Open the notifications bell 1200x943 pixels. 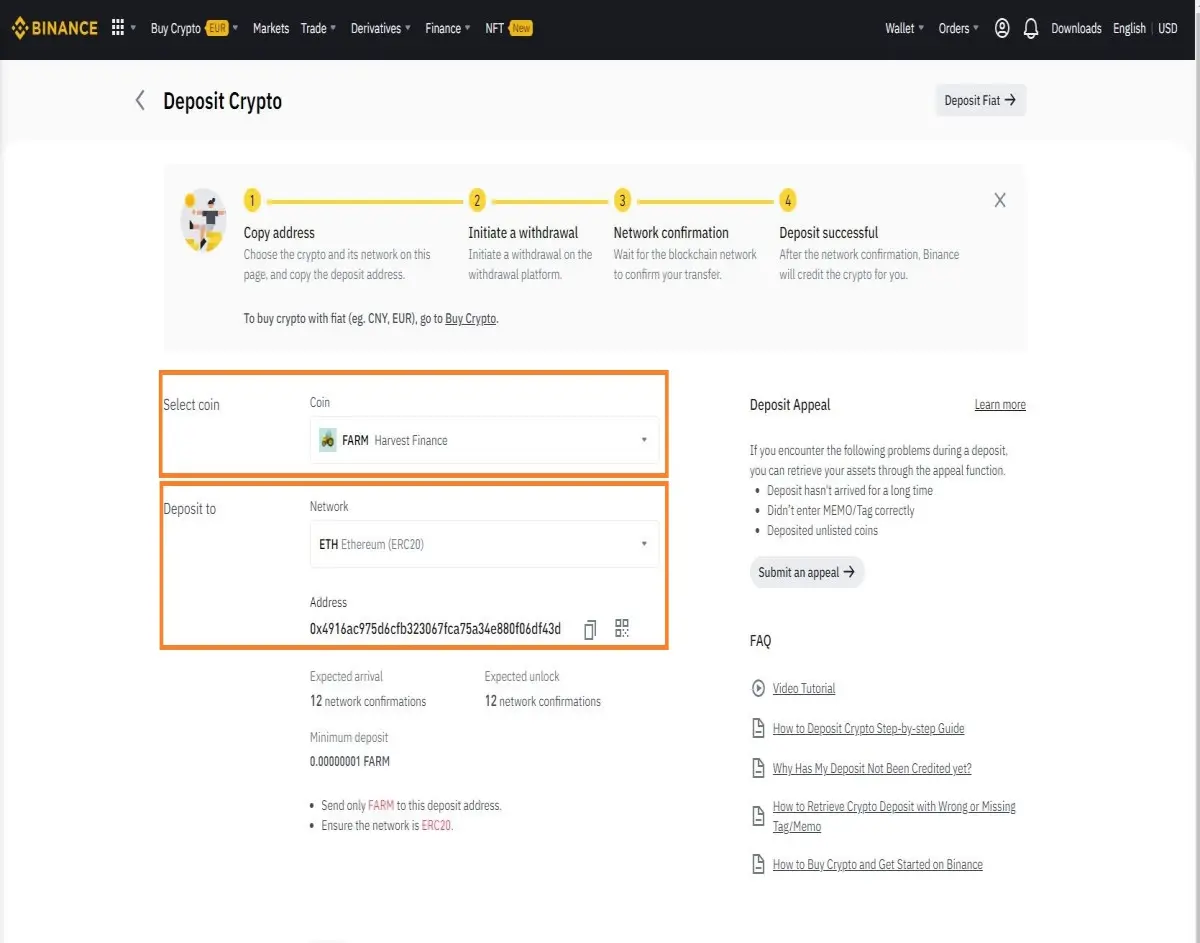[1031, 28]
